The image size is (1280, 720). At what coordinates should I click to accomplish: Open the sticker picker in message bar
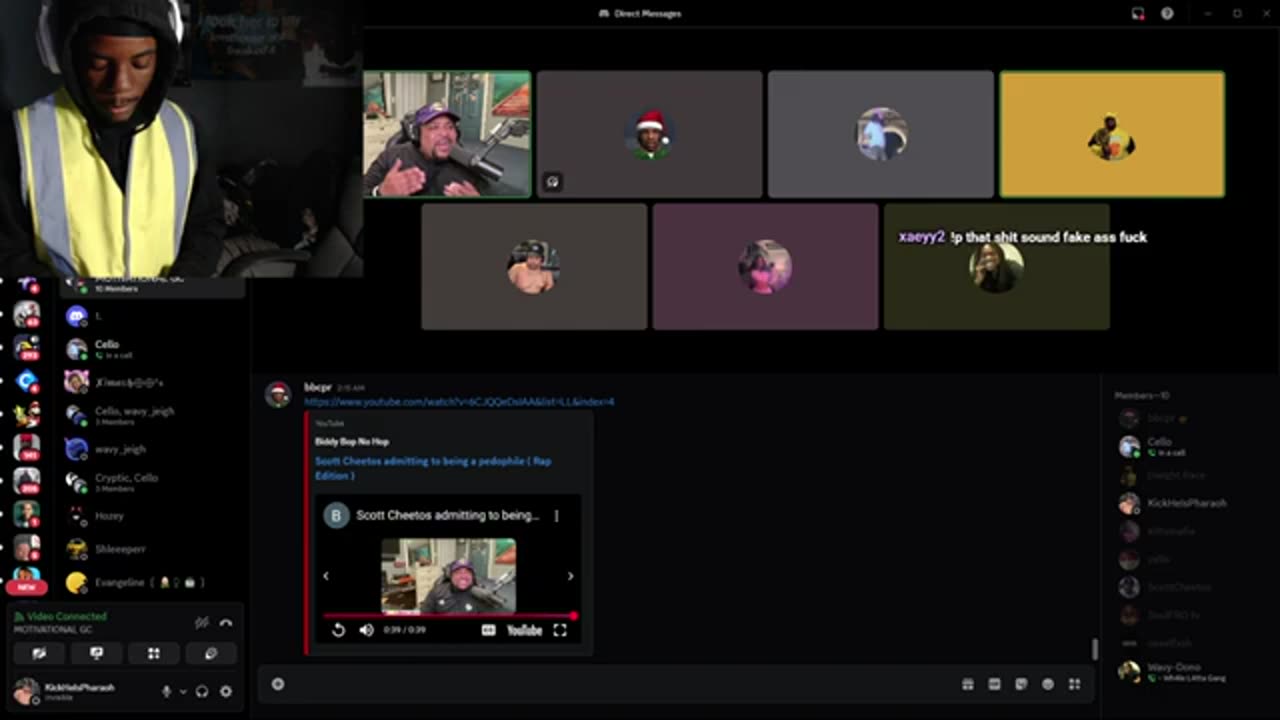(1021, 684)
